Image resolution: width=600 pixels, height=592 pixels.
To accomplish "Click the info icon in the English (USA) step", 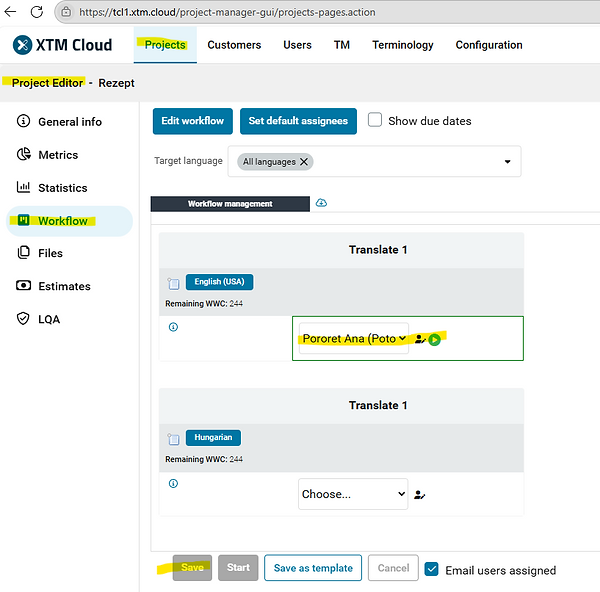I will (173, 327).
